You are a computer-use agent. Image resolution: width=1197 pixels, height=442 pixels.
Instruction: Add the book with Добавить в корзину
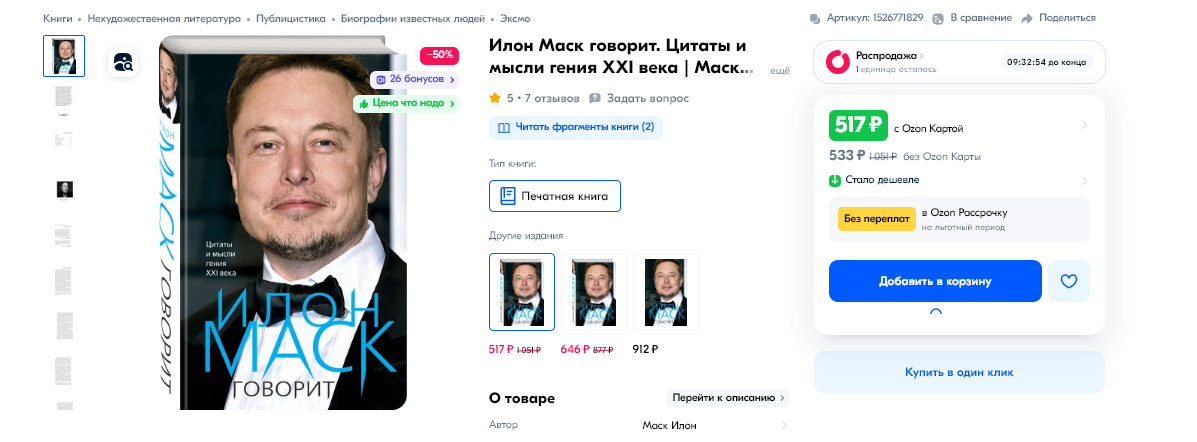[x=935, y=281]
